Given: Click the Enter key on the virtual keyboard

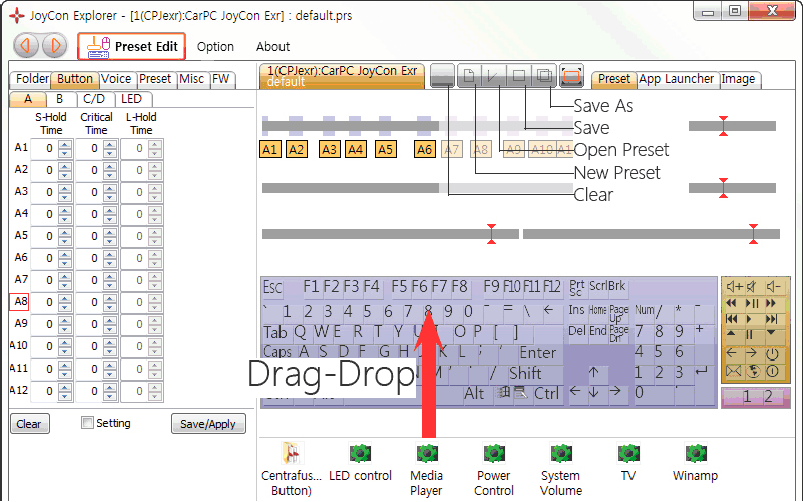Looking at the screenshot, I should [x=537, y=353].
